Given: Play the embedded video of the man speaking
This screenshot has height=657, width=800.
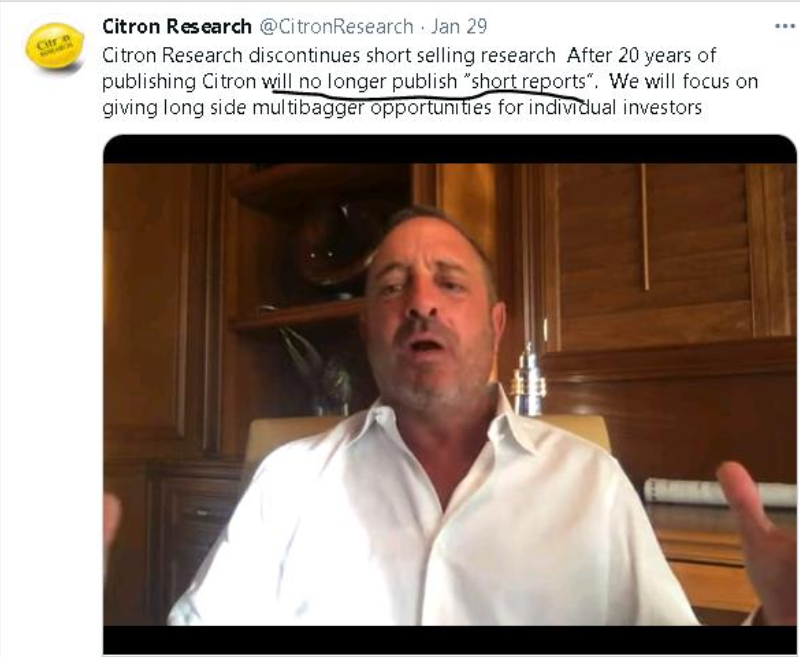Looking at the screenshot, I should point(449,395).
